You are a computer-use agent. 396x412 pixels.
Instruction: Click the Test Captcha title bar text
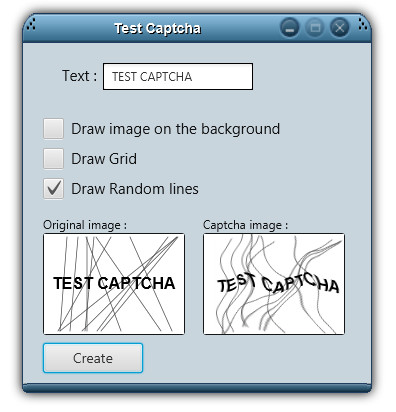tap(157, 28)
